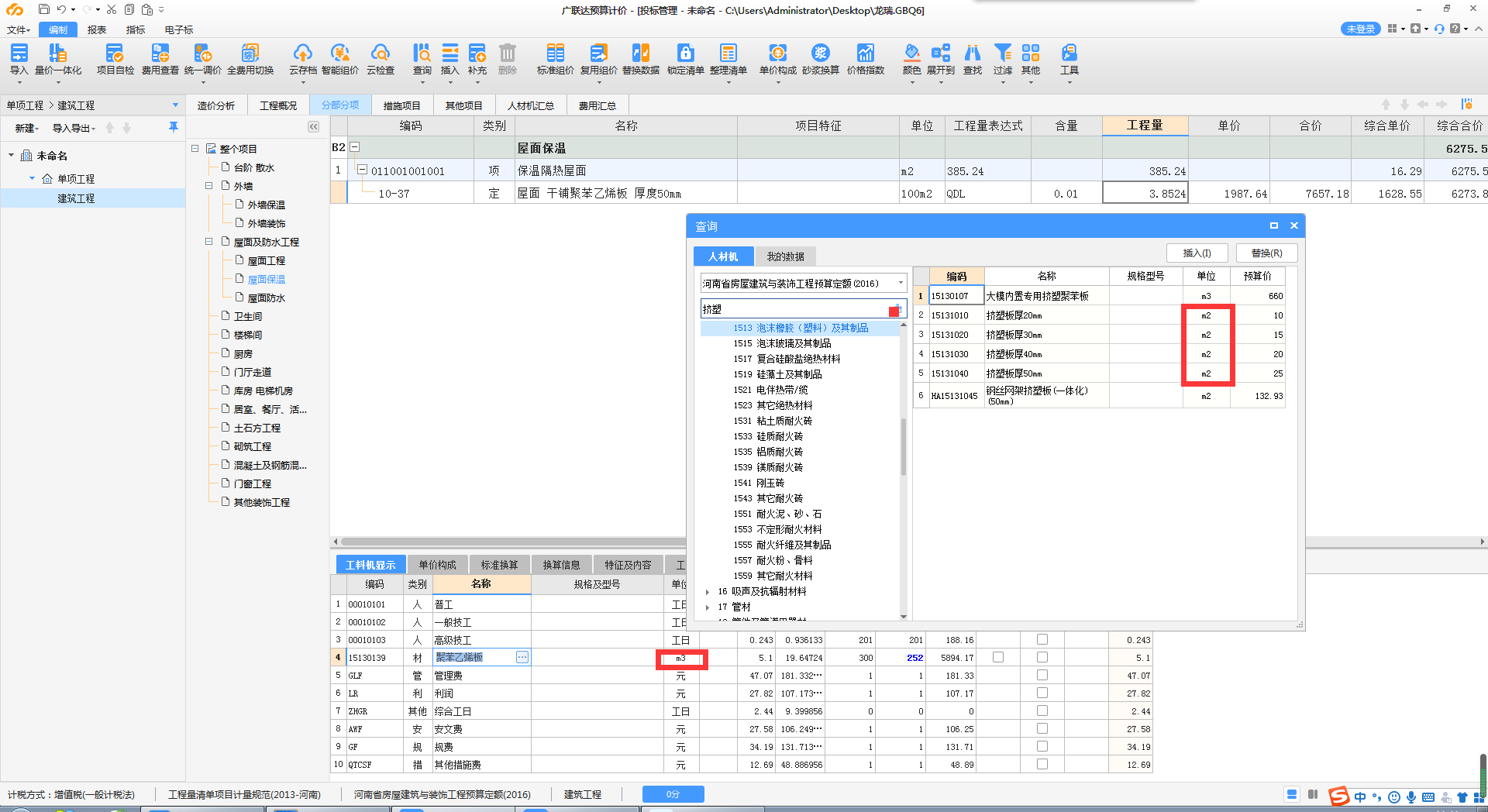The width and height of the screenshot is (1488, 812).
Task: Tick checkbox in LR 利润 row
Action: [1042, 693]
